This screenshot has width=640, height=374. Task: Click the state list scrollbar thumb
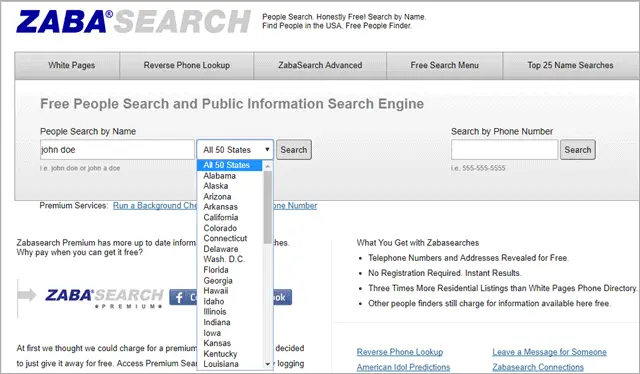coord(268,207)
